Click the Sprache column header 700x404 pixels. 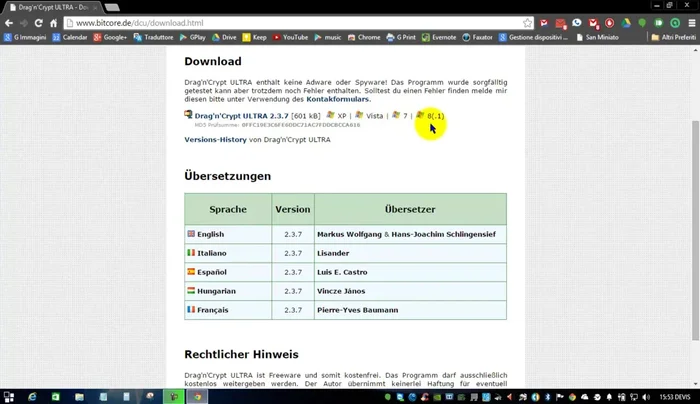tap(228, 209)
